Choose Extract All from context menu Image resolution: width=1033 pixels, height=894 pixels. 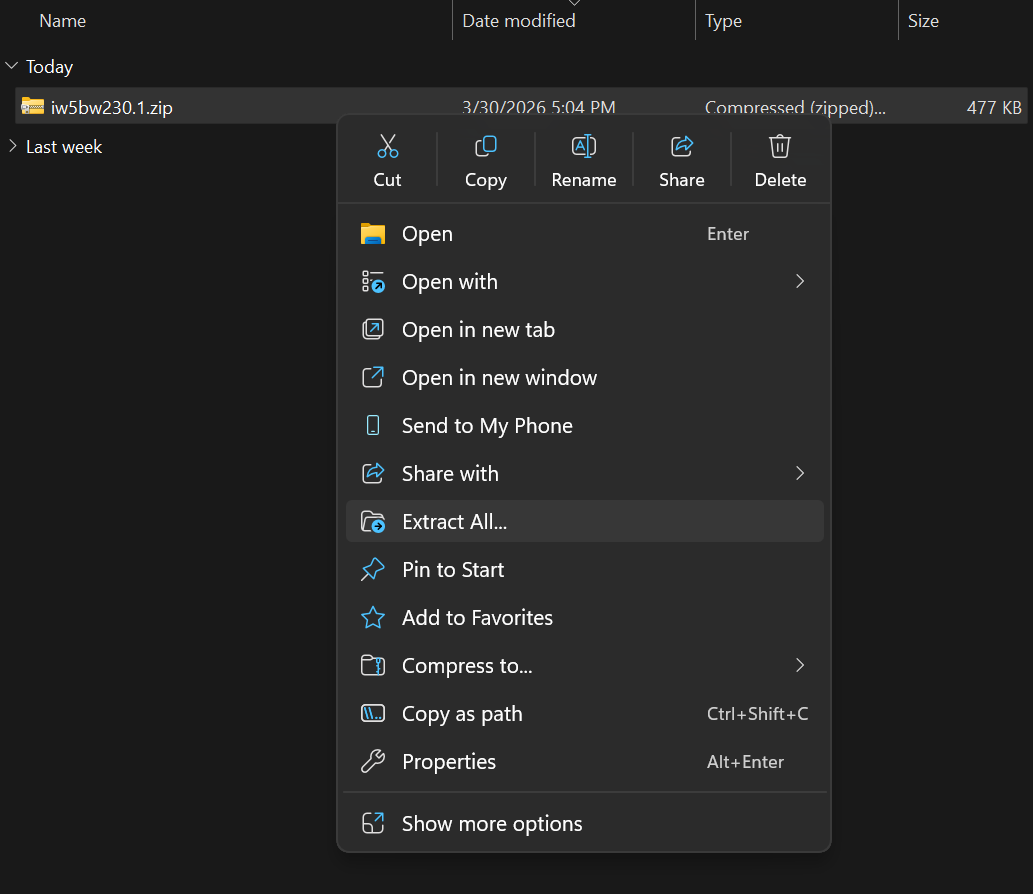[x=455, y=522]
